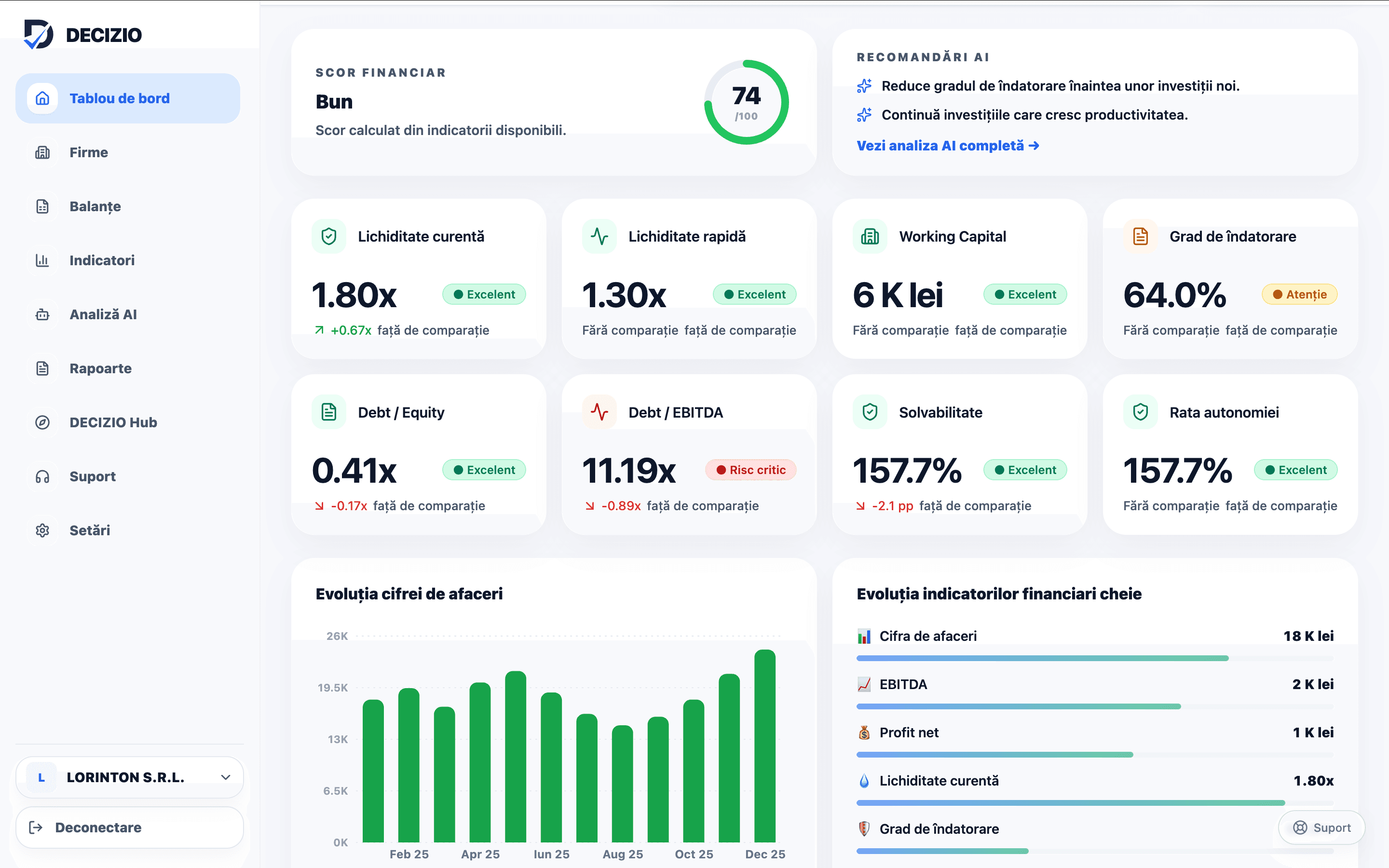Viewport: 1389px width, 868px height.
Task: Click the Dec 25 bar in revenue chart
Action: point(764,746)
